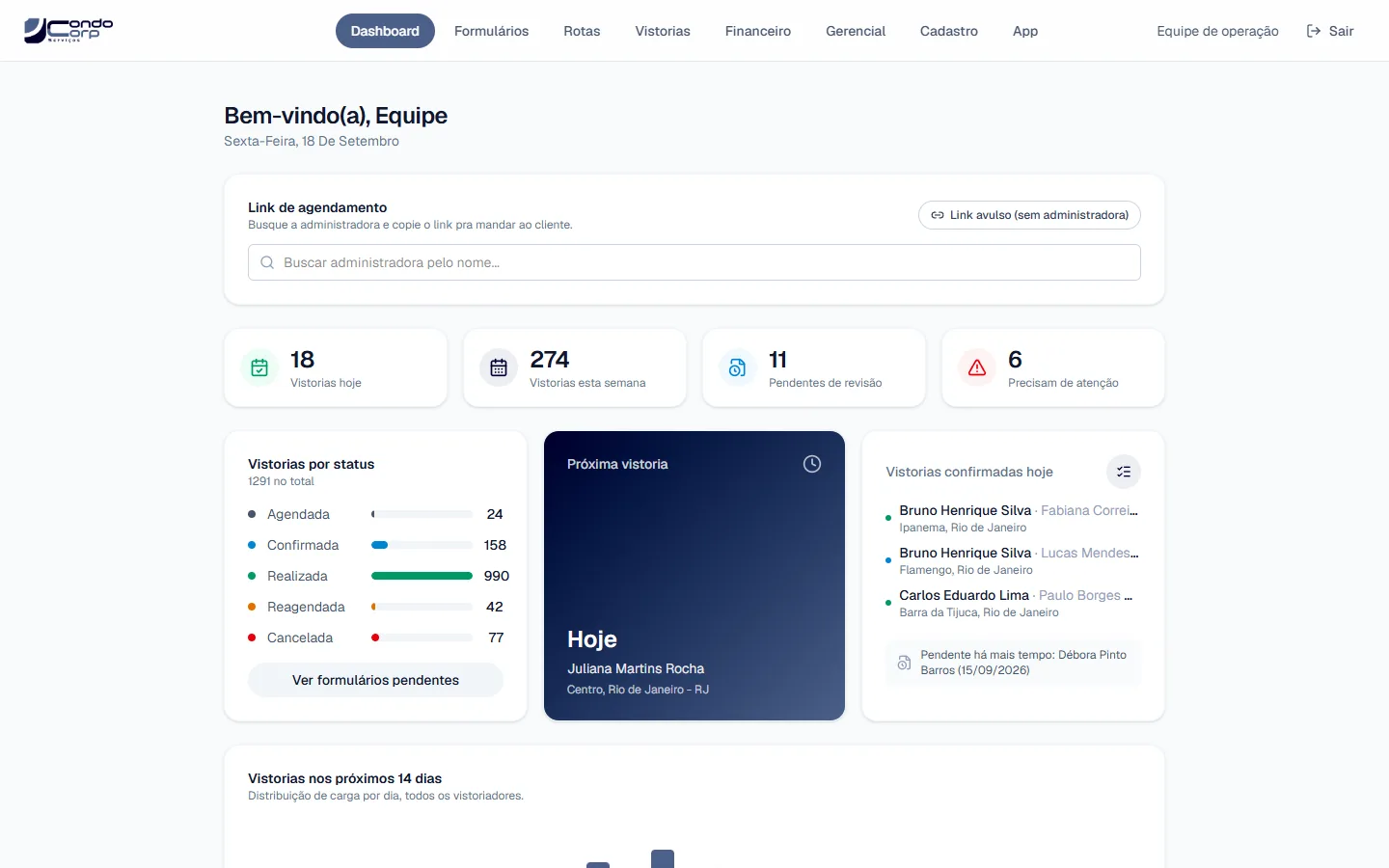
Task: Click Ver formulários pendentes button
Action: [375, 680]
